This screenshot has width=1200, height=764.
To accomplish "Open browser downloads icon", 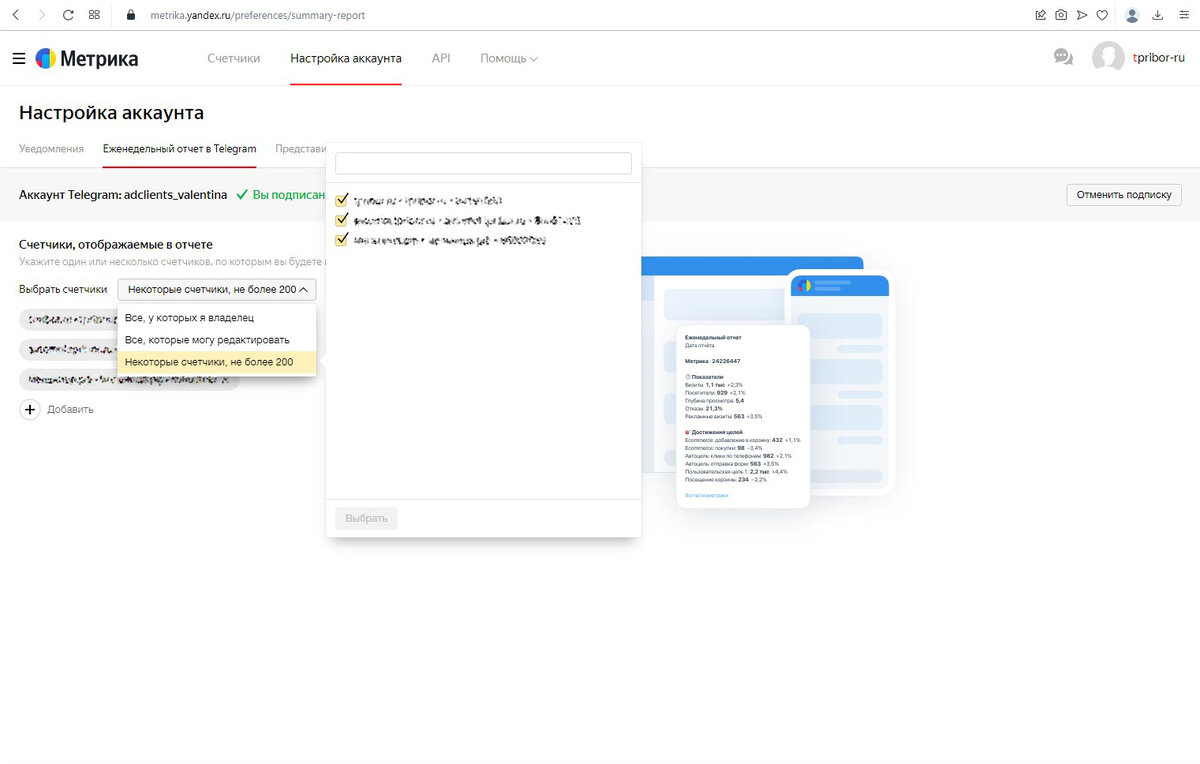I will click(1158, 15).
